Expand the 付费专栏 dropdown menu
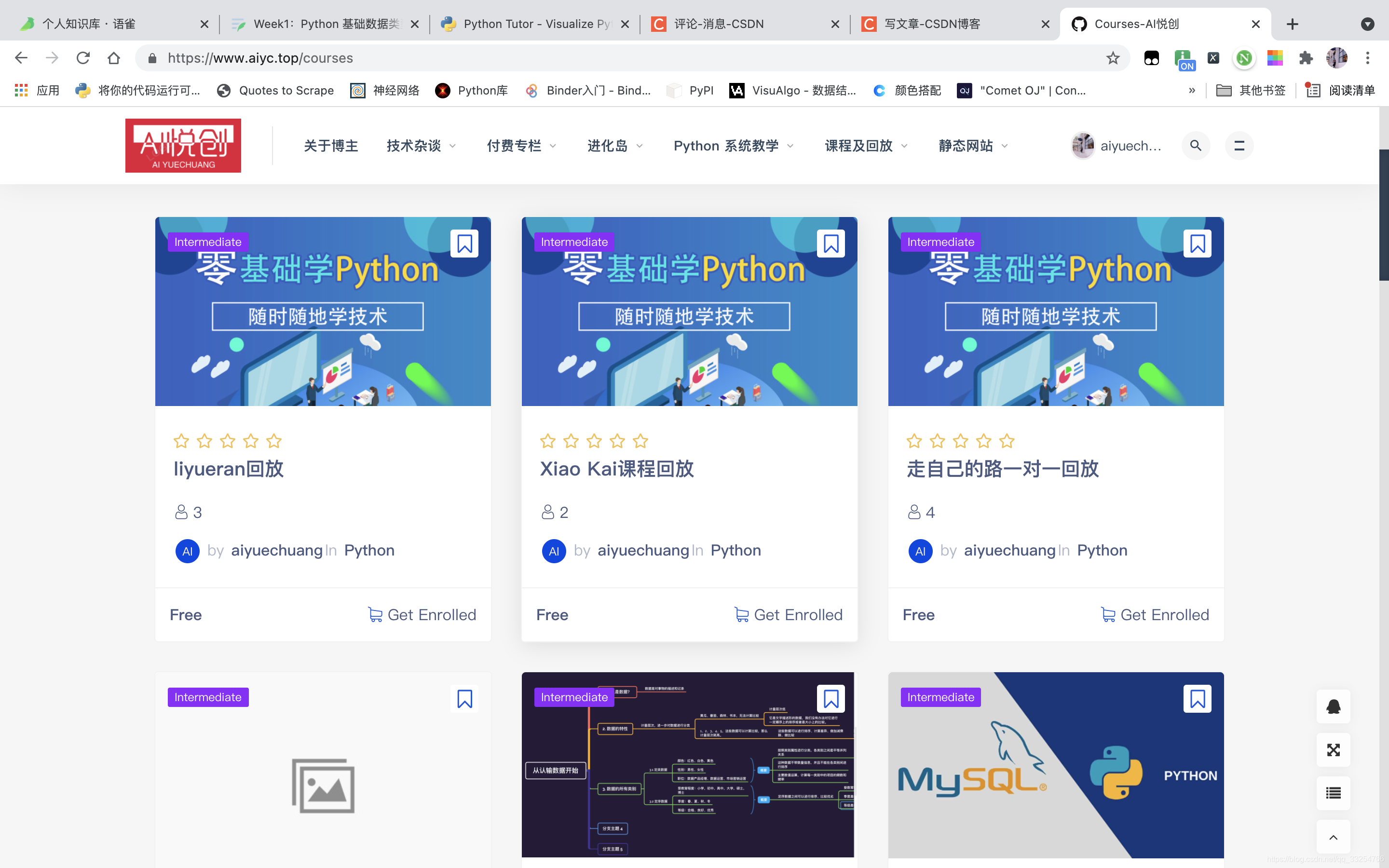1389x868 pixels. coord(522,146)
